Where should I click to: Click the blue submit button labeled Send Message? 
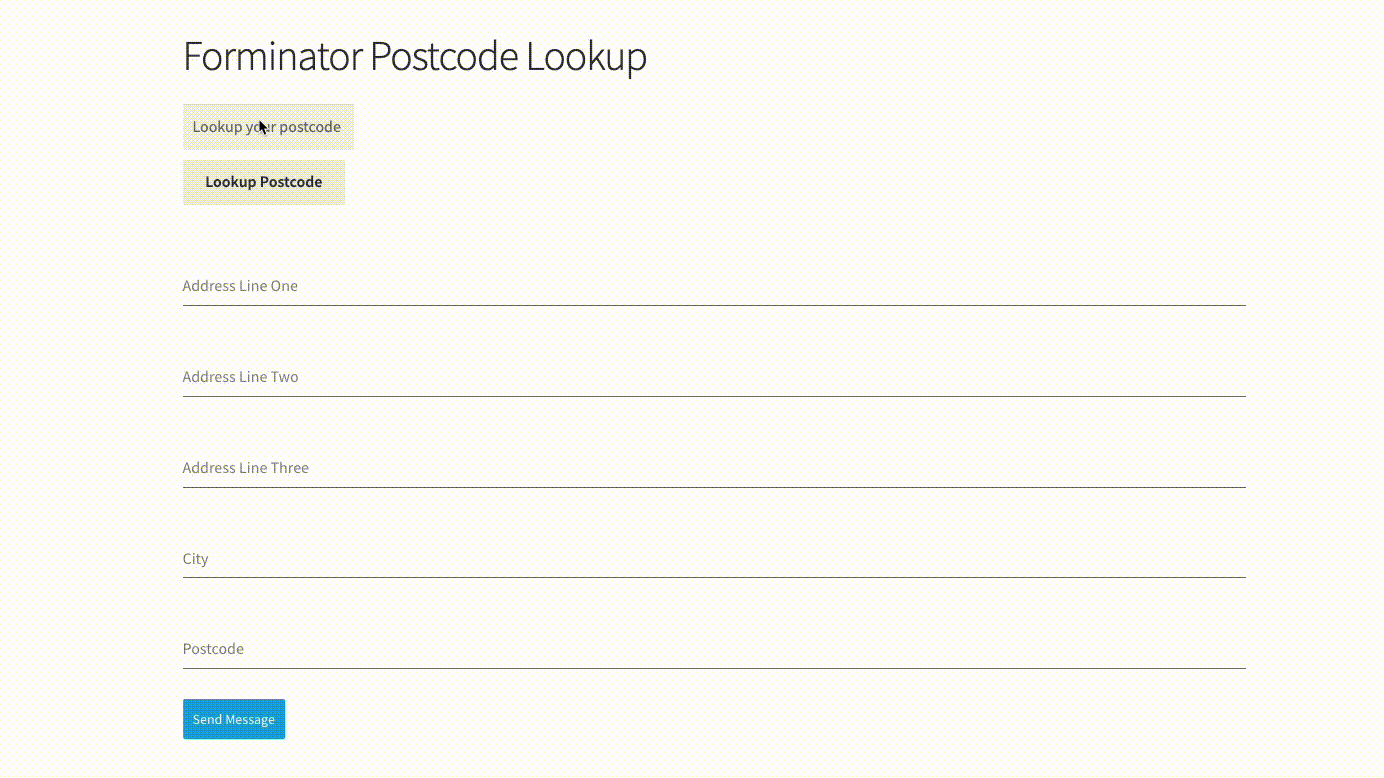[x=233, y=718]
